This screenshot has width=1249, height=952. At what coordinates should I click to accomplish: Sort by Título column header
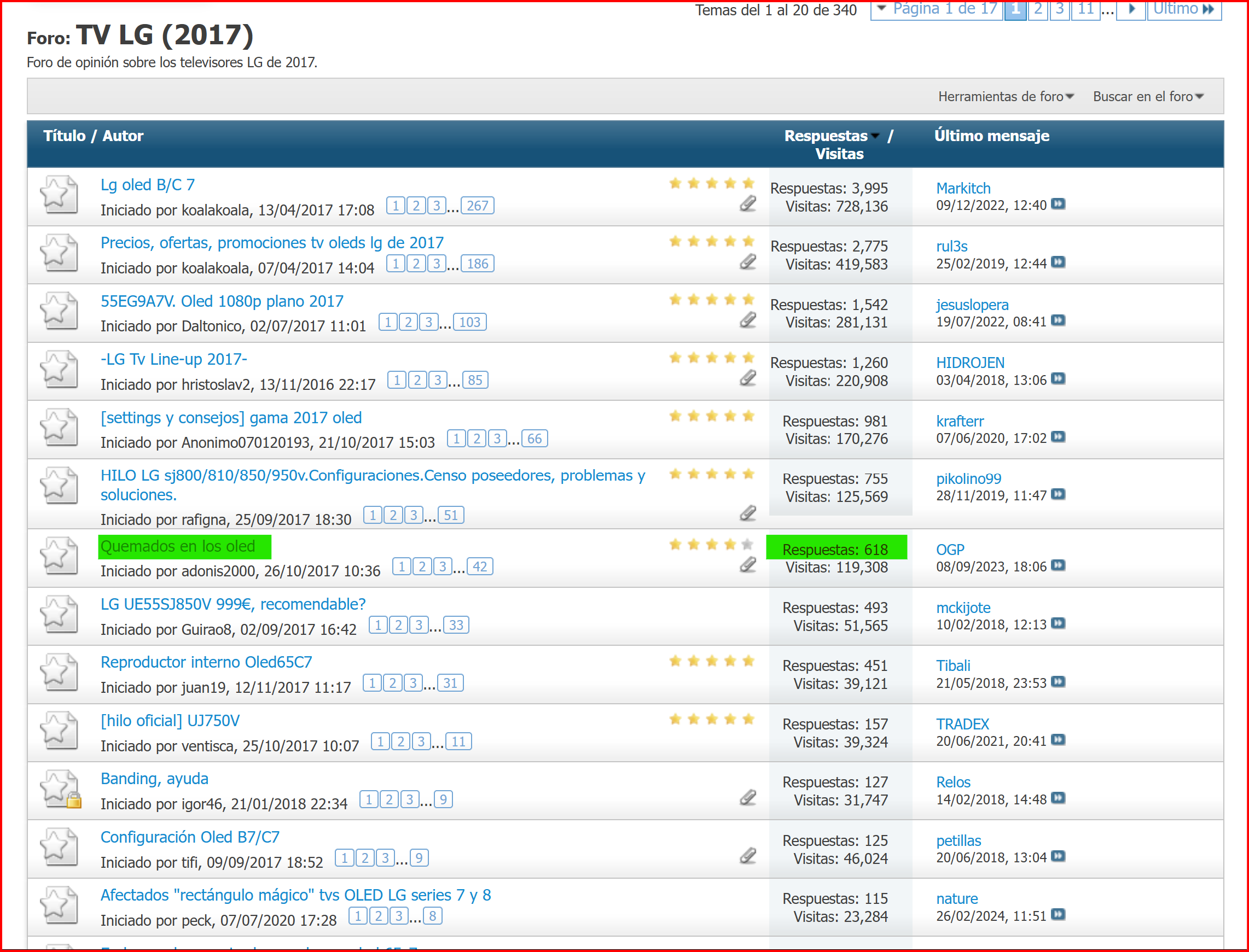64,136
